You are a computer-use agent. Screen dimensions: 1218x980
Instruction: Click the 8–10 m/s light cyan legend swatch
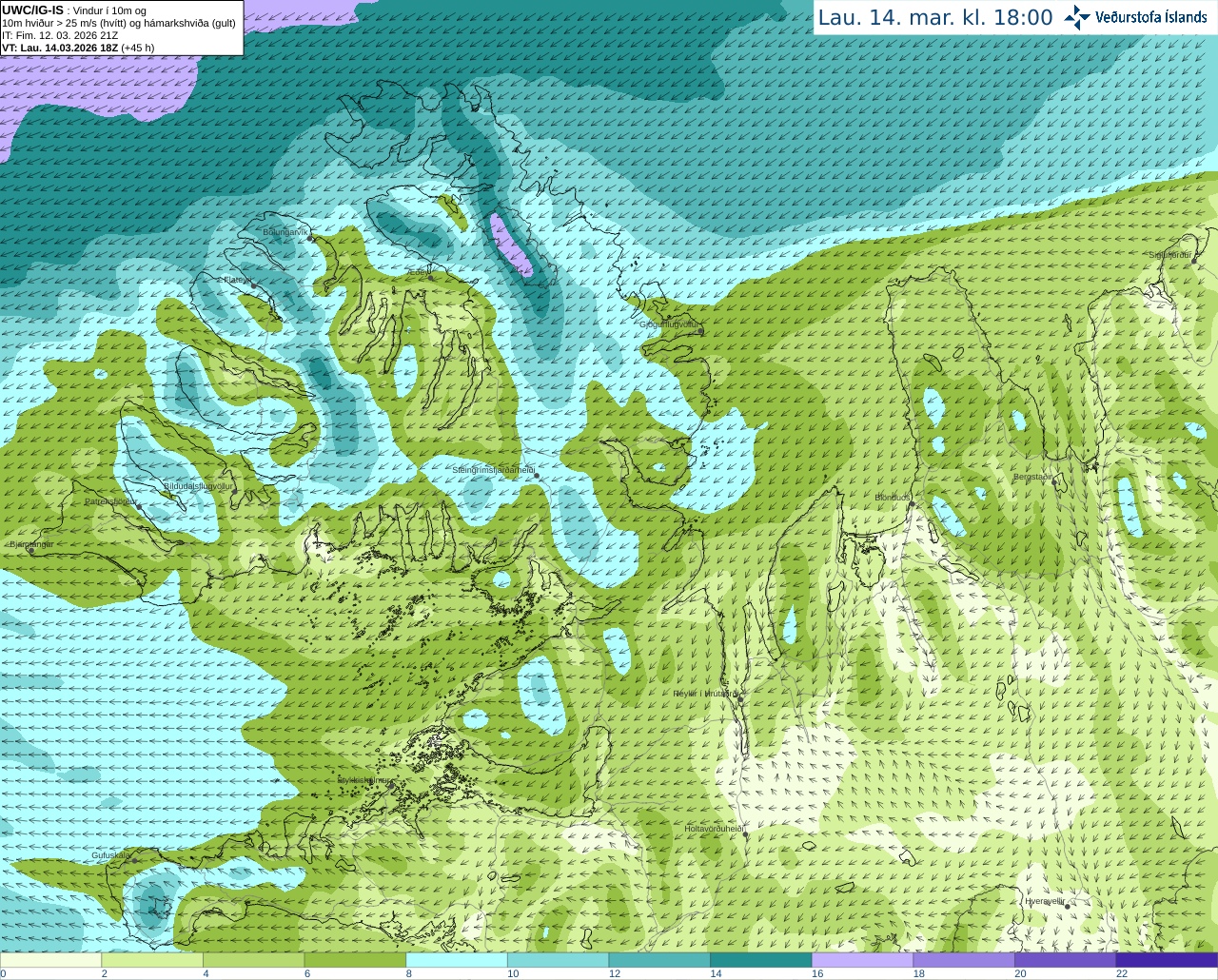click(457, 960)
